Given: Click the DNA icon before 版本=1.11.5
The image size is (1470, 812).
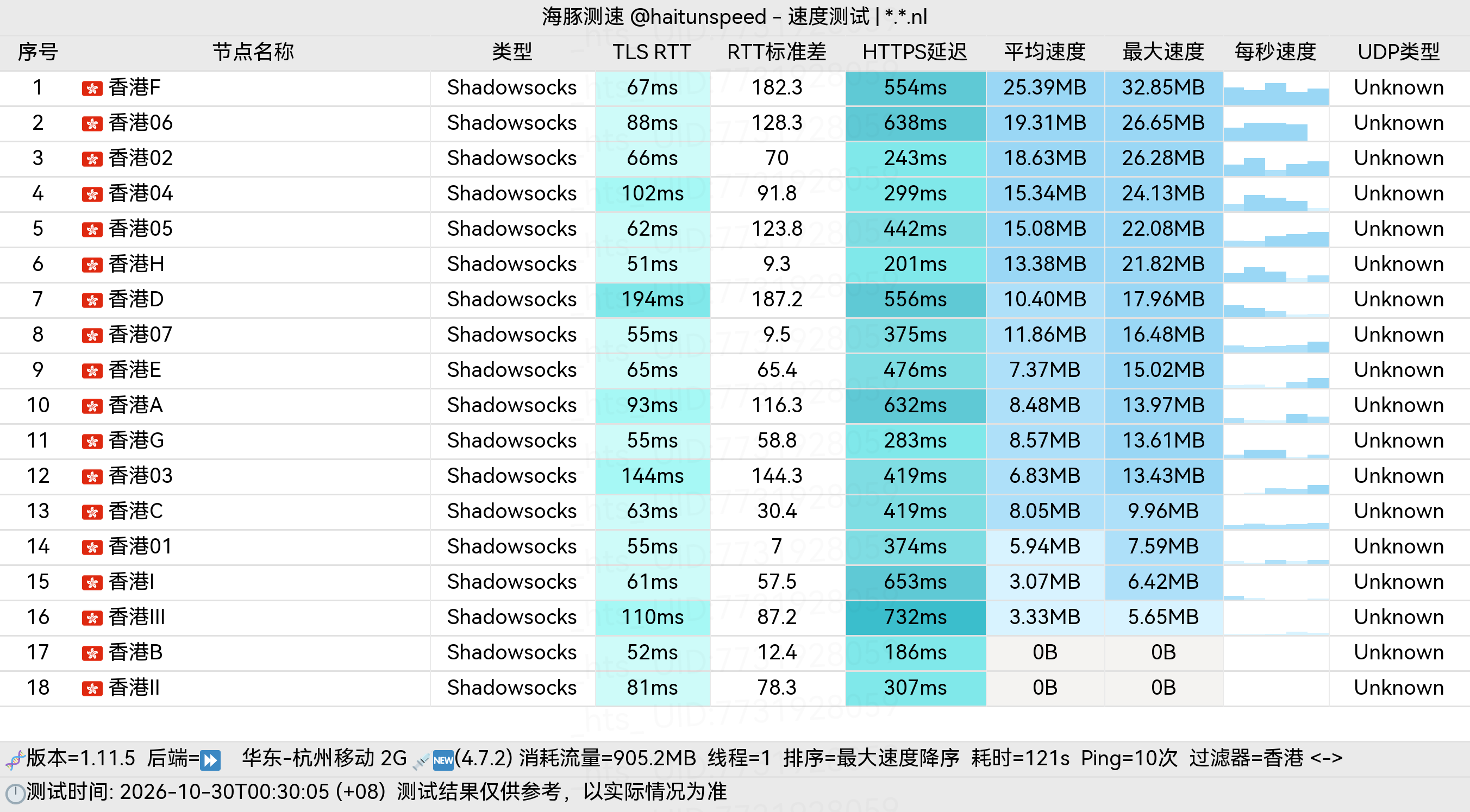Looking at the screenshot, I should [15, 759].
